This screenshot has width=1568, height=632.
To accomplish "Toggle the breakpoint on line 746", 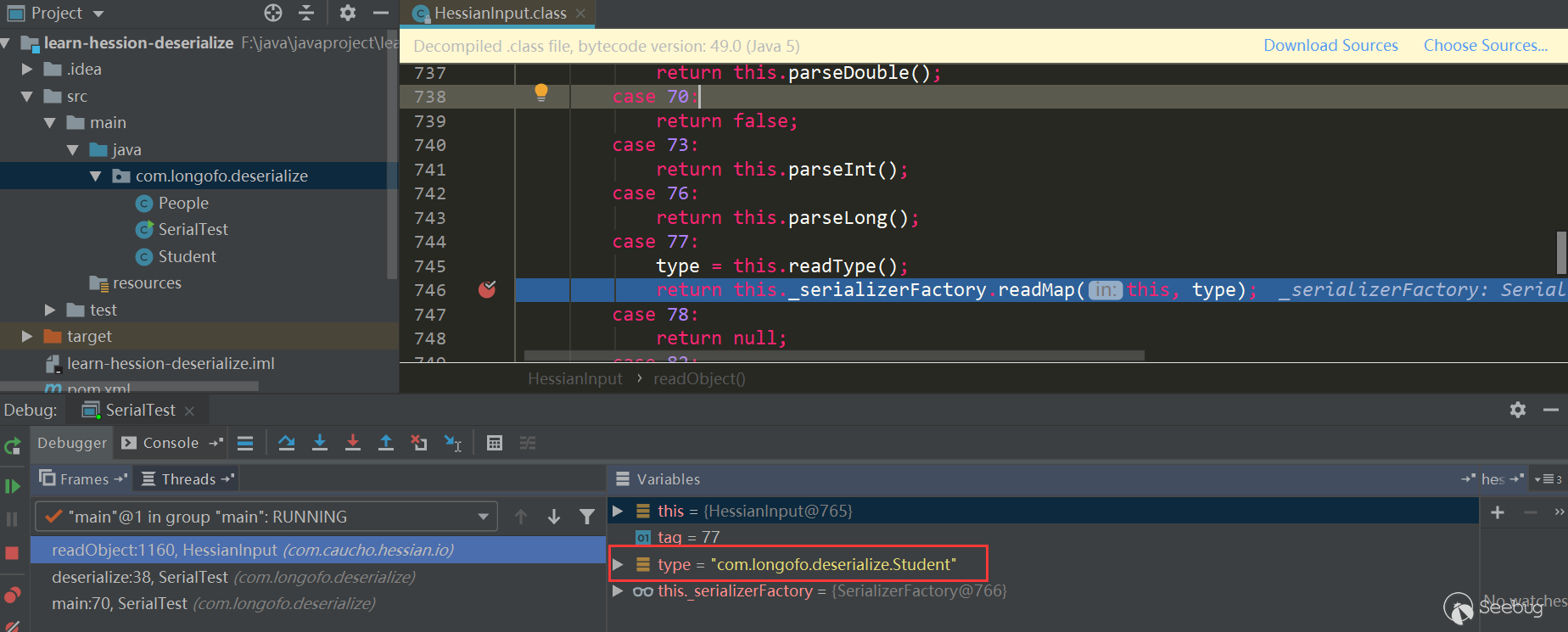I will click(487, 290).
